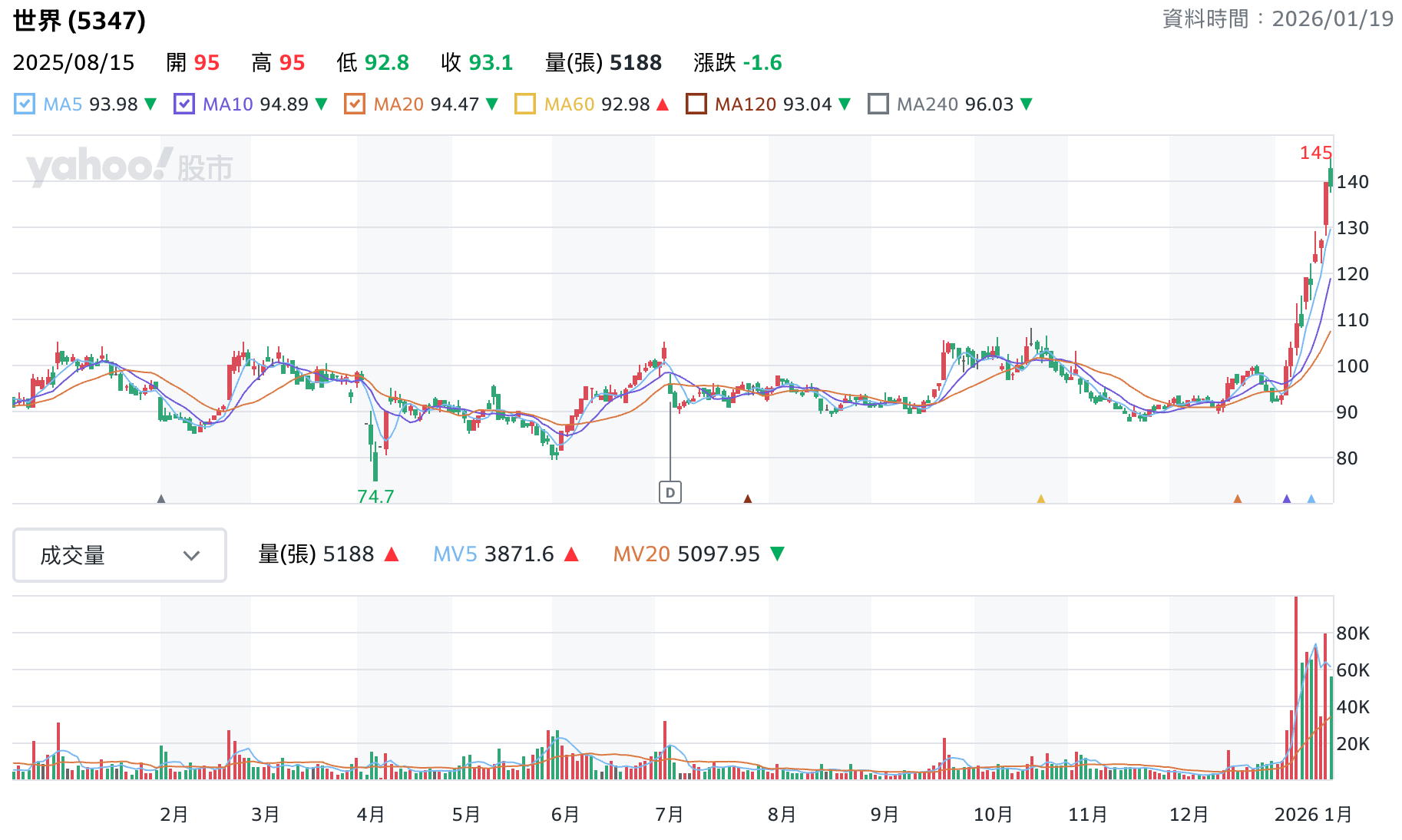Screen dimensions: 1402x840
Task: Uncheck the MA5 moving average checkbox
Action: coord(25,104)
